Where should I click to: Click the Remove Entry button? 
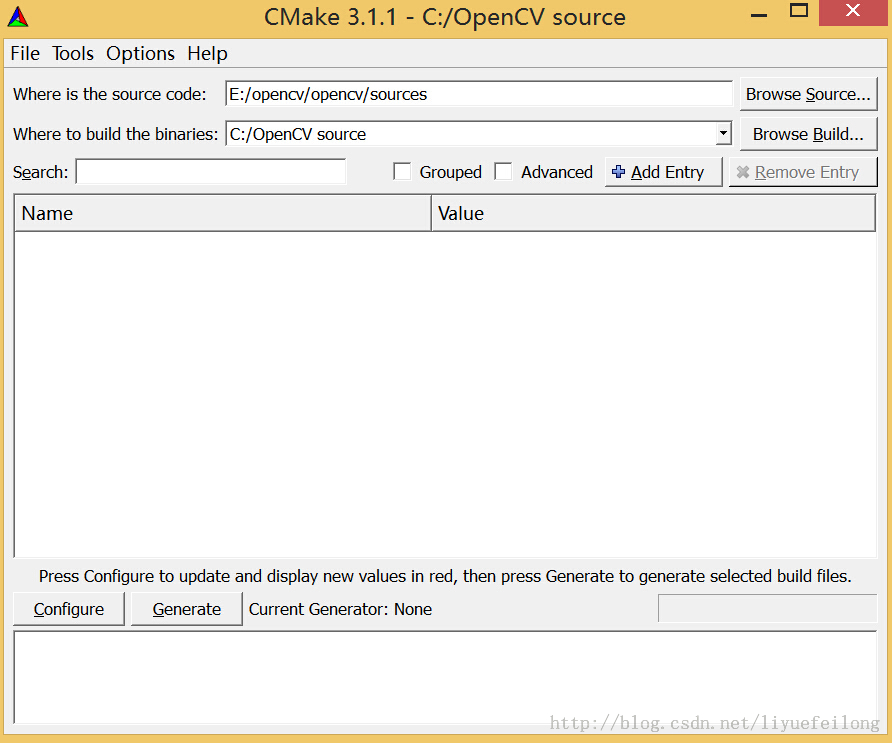(x=803, y=172)
